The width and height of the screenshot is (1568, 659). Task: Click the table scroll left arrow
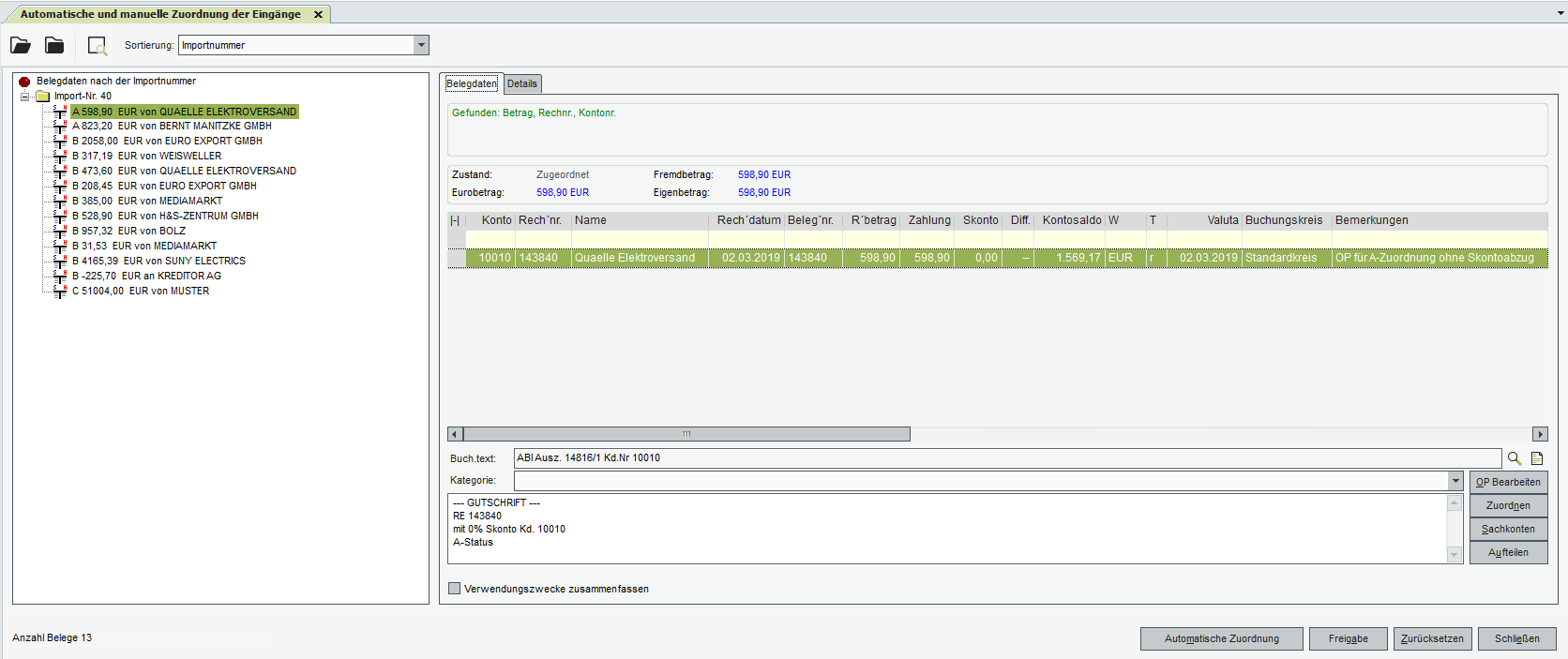pos(455,434)
